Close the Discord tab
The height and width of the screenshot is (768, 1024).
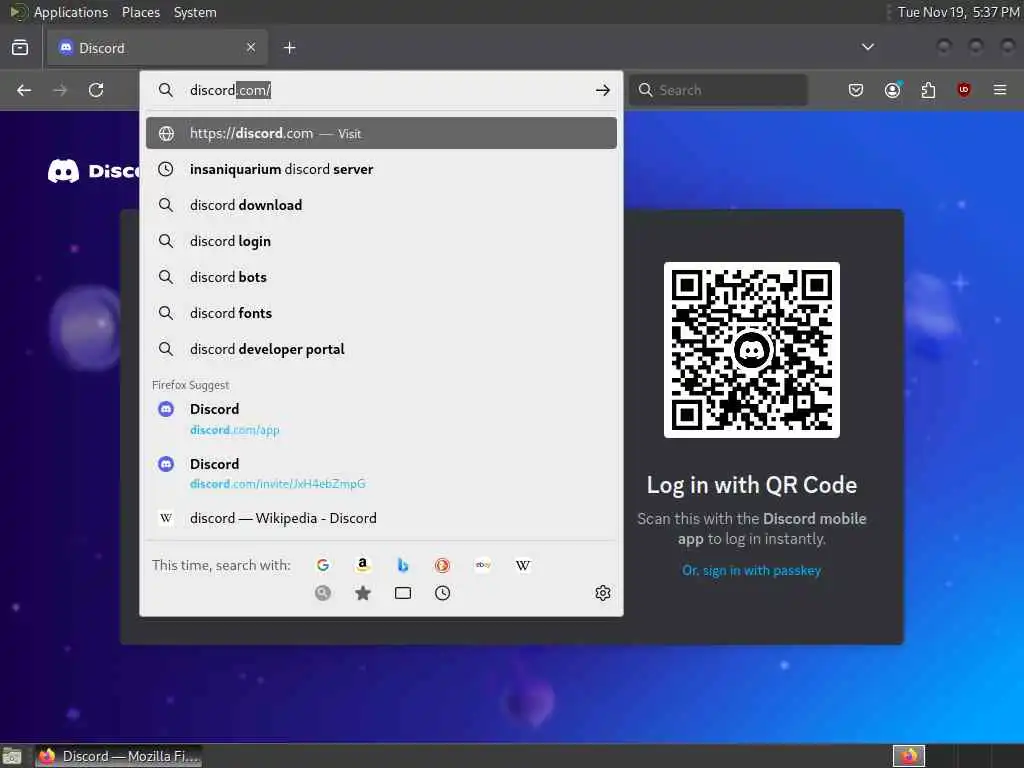[x=251, y=48]
